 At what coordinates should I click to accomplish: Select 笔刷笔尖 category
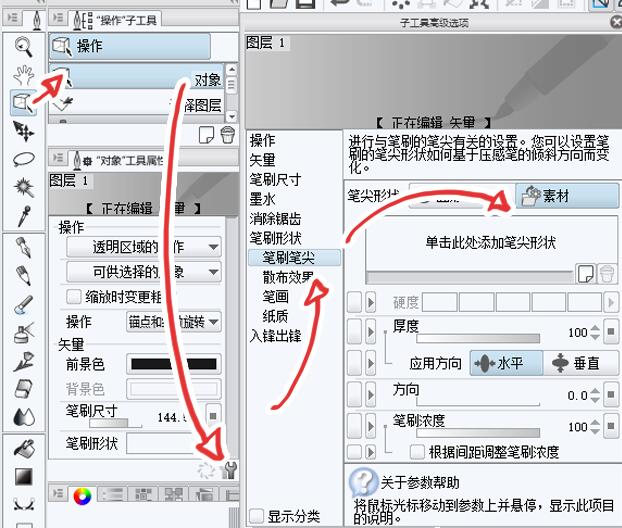pyautogui.click(x=294, y=258)
